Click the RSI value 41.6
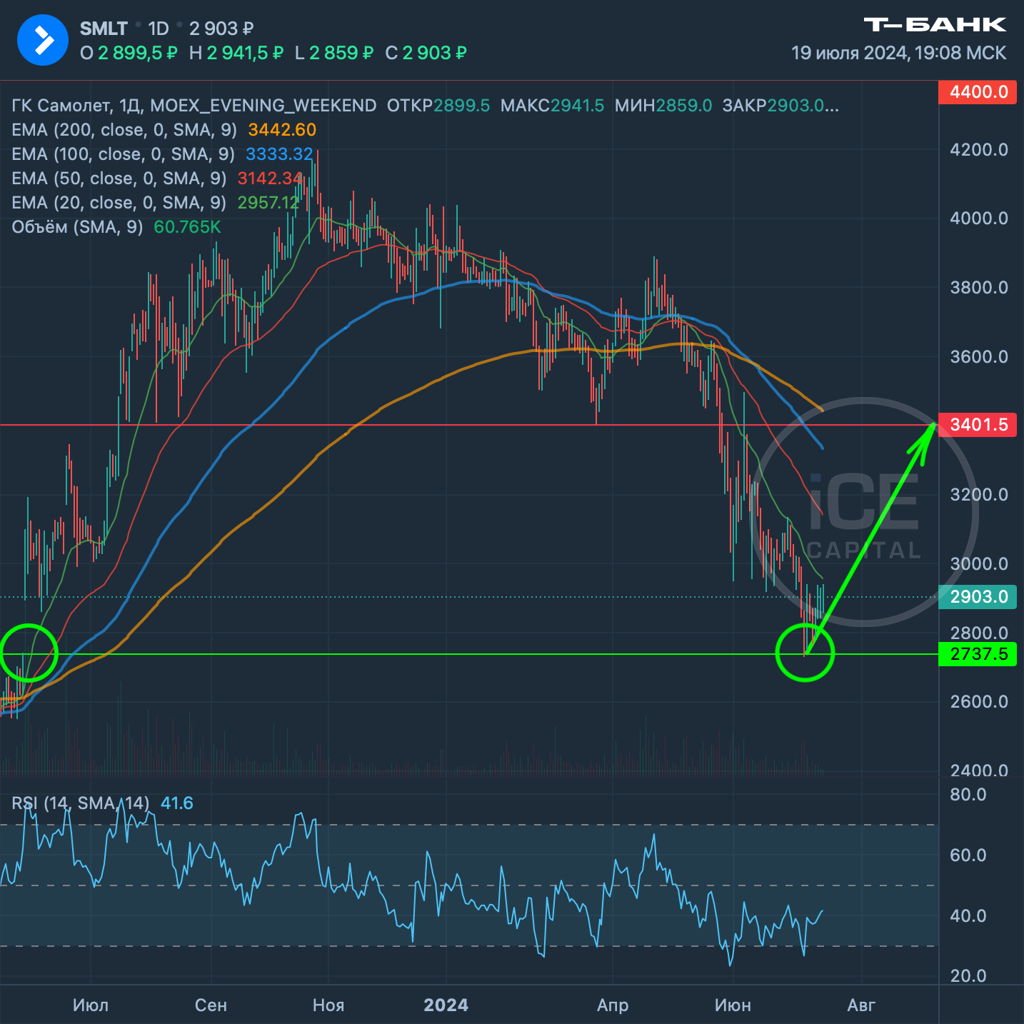The height and width of the screenshot is (1024, 1024). click(177, 803)
